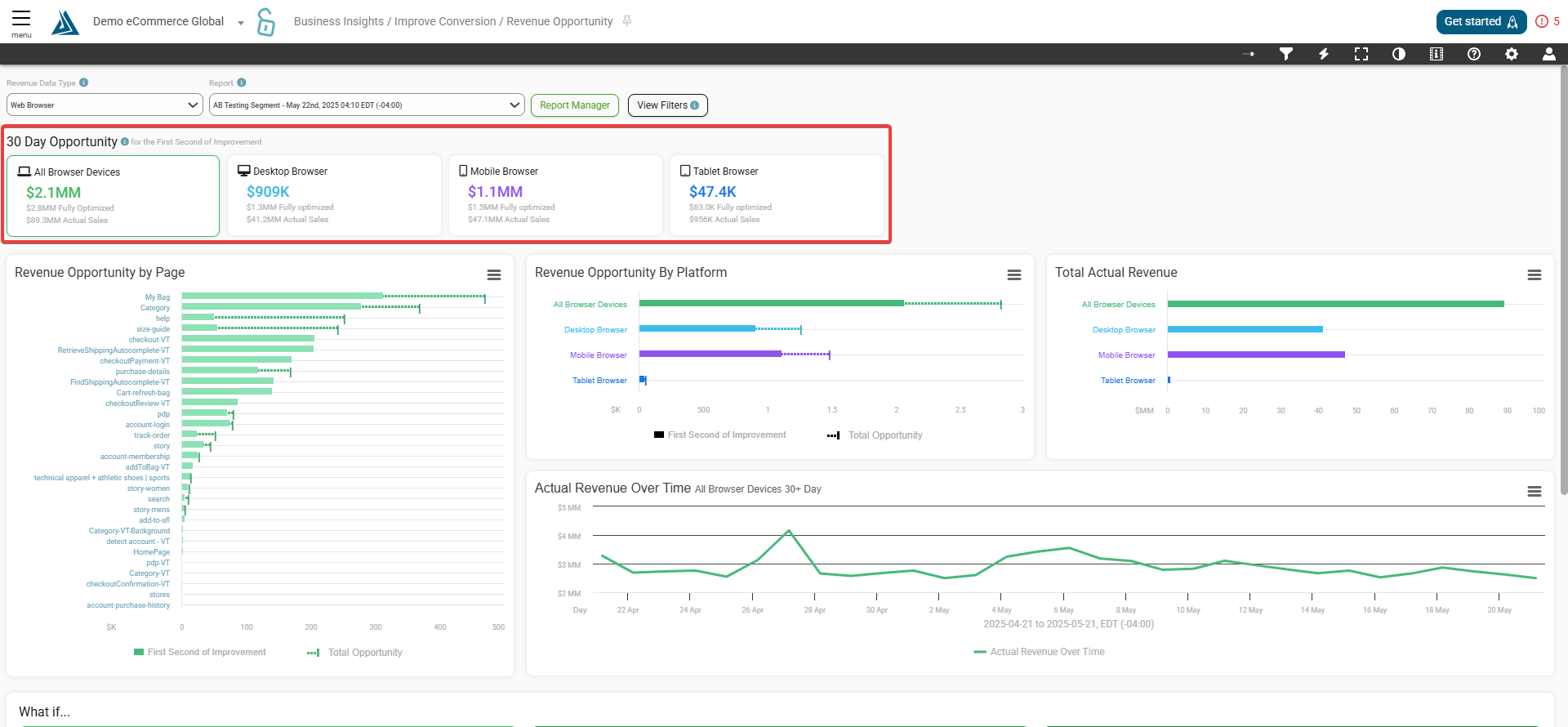Click the blue Desktop Browser bar in platform chart
Image resolution: width=1568 pixels, height=727 pixels.
pos(697,328)
